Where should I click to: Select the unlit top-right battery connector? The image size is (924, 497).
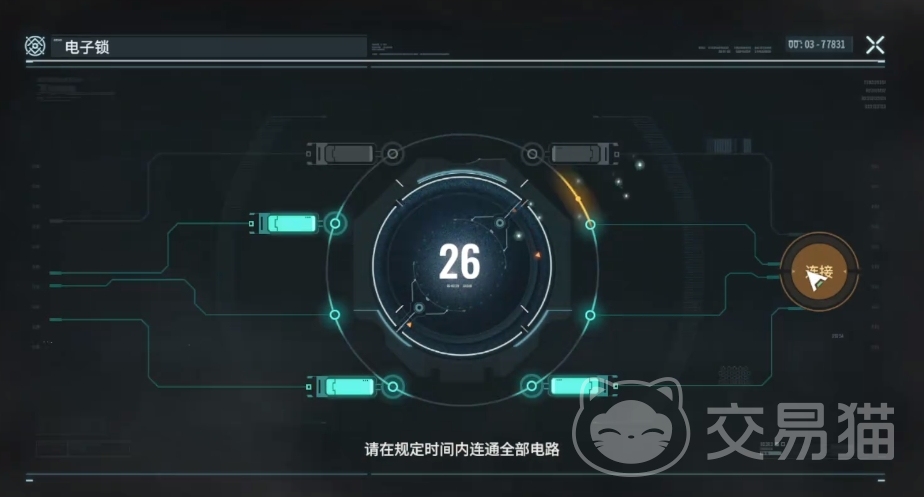click(584, 154)
